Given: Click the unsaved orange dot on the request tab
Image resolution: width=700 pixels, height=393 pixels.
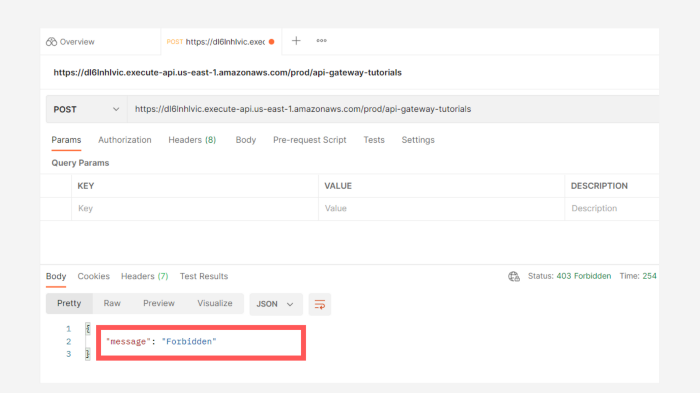Looking at the screenshot, I should pyautogui.click(x=271, y=42).
